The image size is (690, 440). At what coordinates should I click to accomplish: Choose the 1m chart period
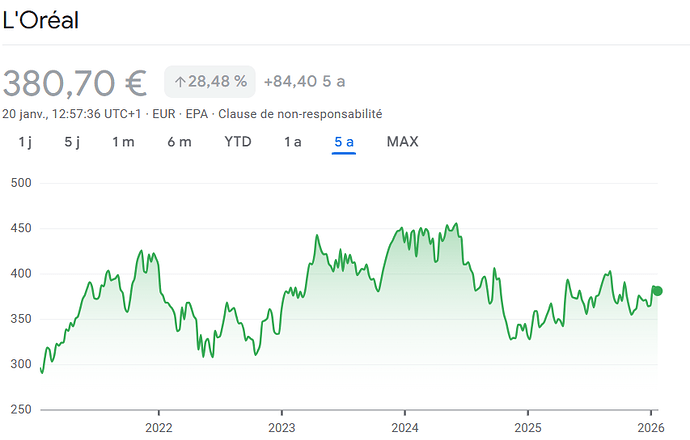coord(123,142)
